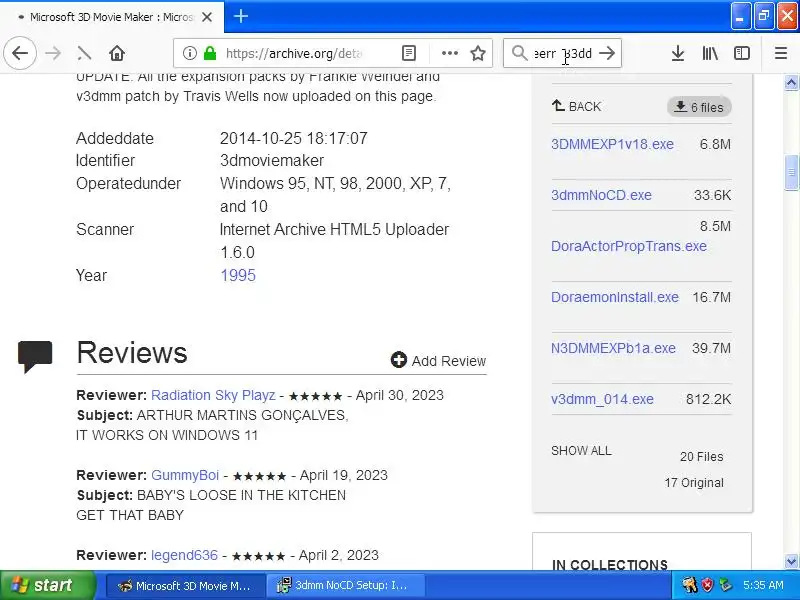Download DoraemonInstall.exe
The width and height of the screenshot is (800, 600).
tap(615, 297)
